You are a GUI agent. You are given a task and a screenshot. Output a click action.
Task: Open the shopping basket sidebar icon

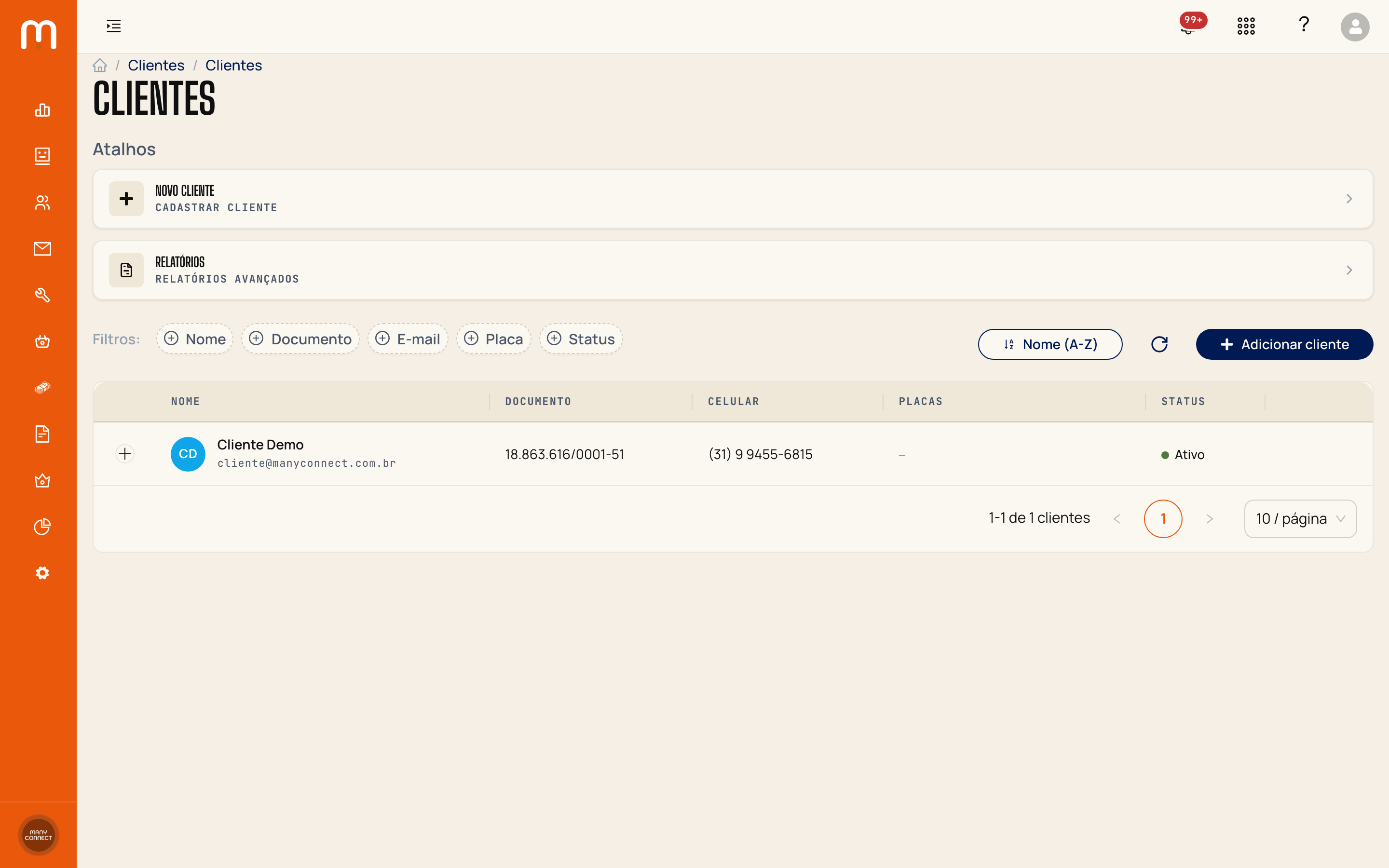pos(42,341)
